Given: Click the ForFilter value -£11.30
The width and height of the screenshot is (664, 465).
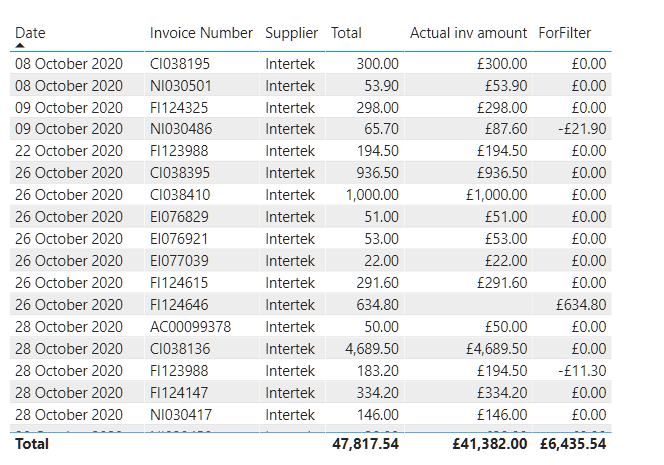Looking at the screenshot, I should (x=582, y=371).
